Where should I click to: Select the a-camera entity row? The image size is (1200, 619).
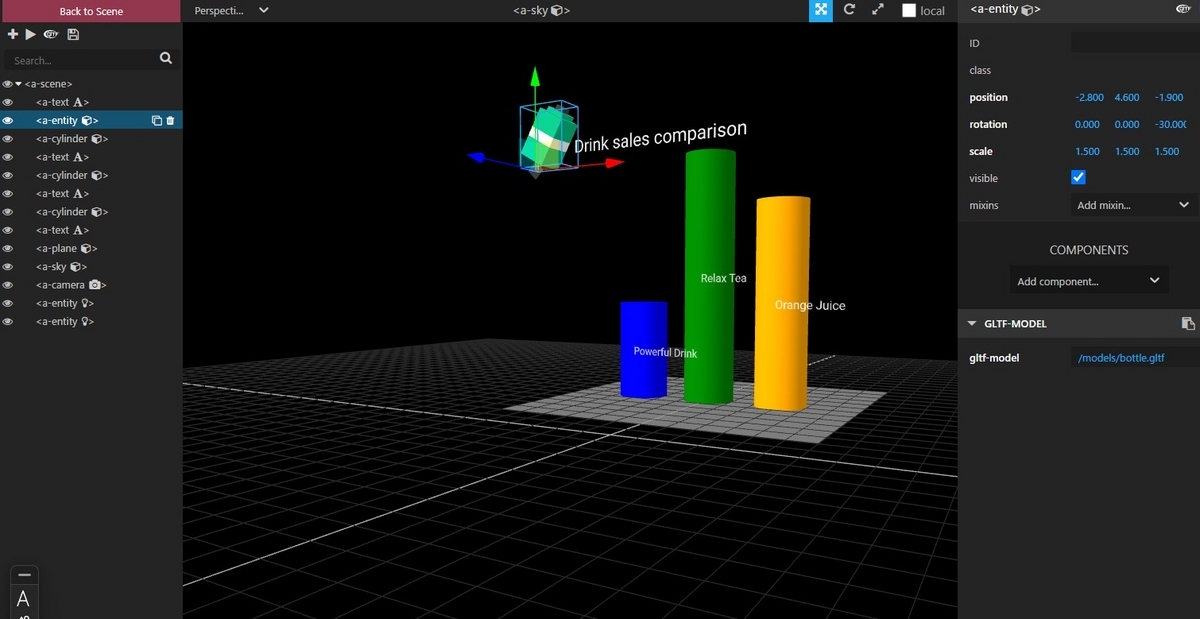91,285
